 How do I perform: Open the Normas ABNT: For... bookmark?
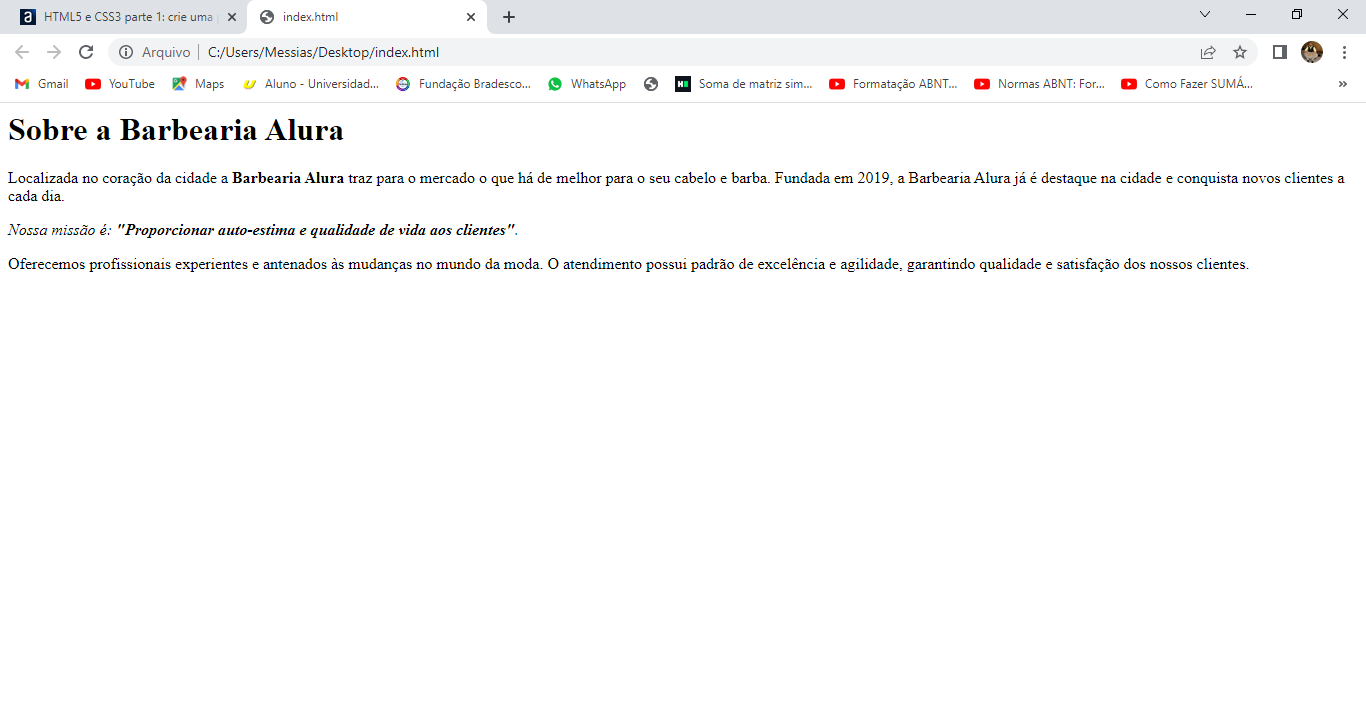pyautogui.click(x=1040, y=84)
